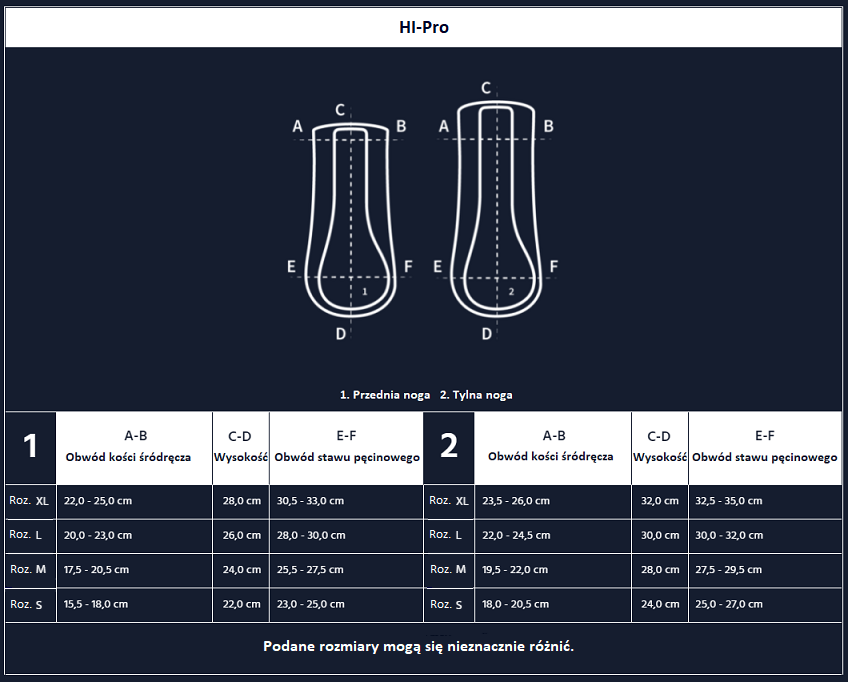This screenshot has height=682, width=848.
Task: Select the 30,5 - 33,0 cm cell
Action: (x=310, y=501)
